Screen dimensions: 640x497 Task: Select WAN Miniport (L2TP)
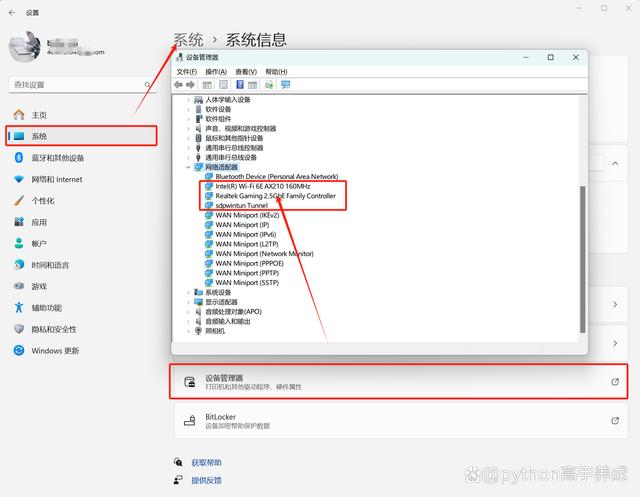click(247, 244)
